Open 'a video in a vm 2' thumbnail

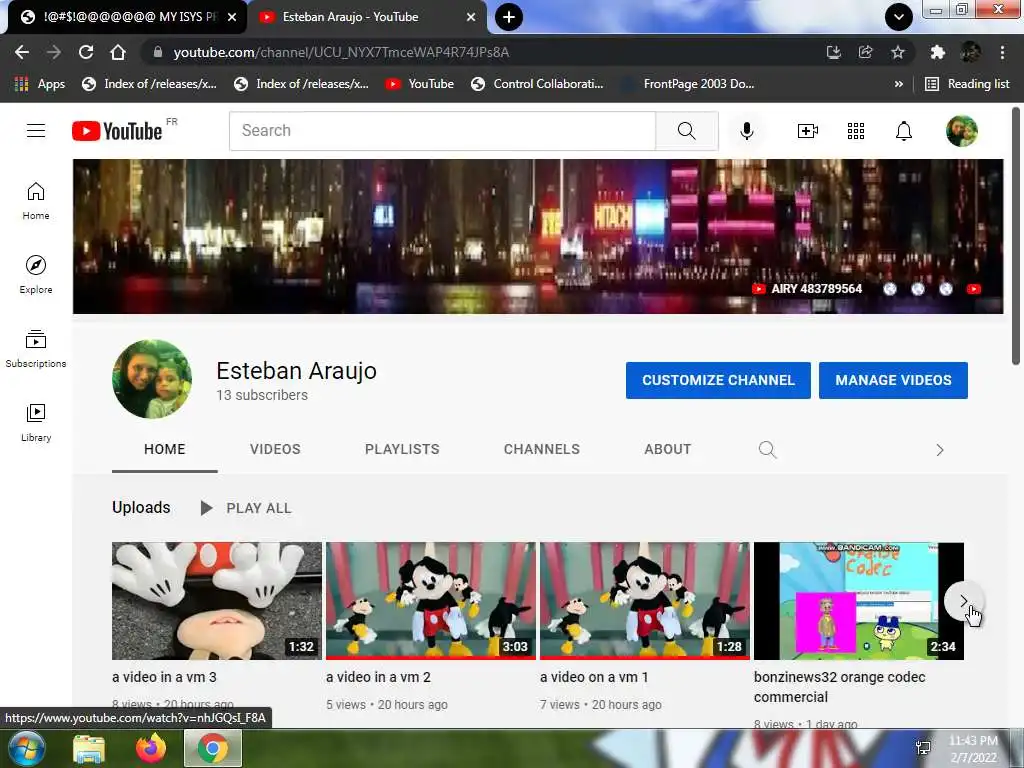(431, 601)
